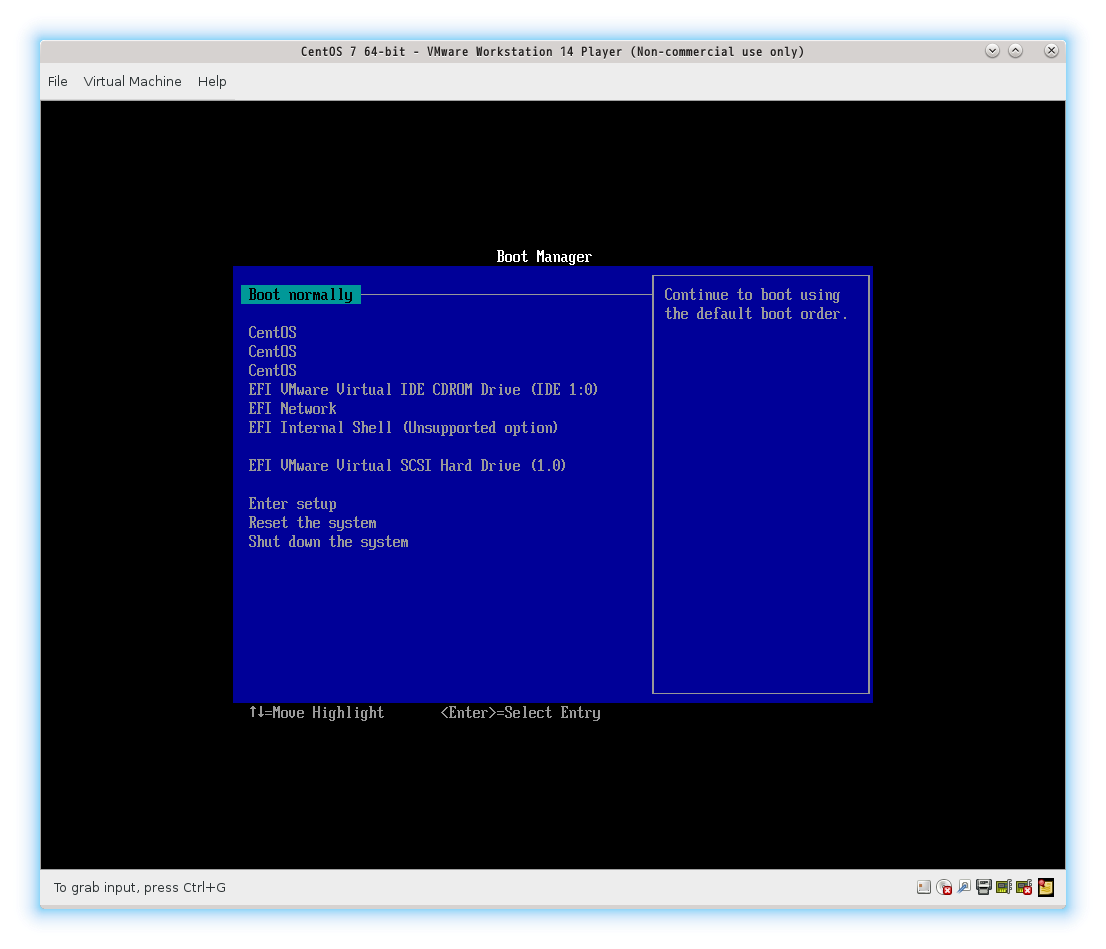Click the network adapter status icon
1106x949 pixels.
964,886
